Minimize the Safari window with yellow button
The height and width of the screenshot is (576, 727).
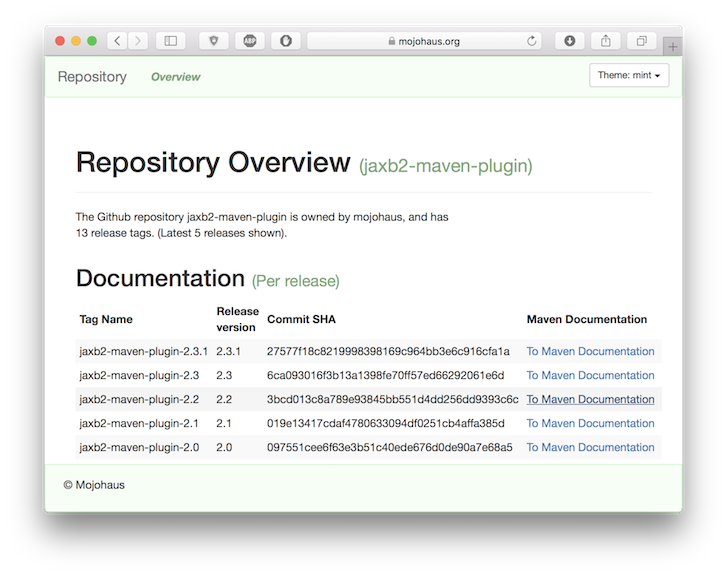click(x=76, y=41)
